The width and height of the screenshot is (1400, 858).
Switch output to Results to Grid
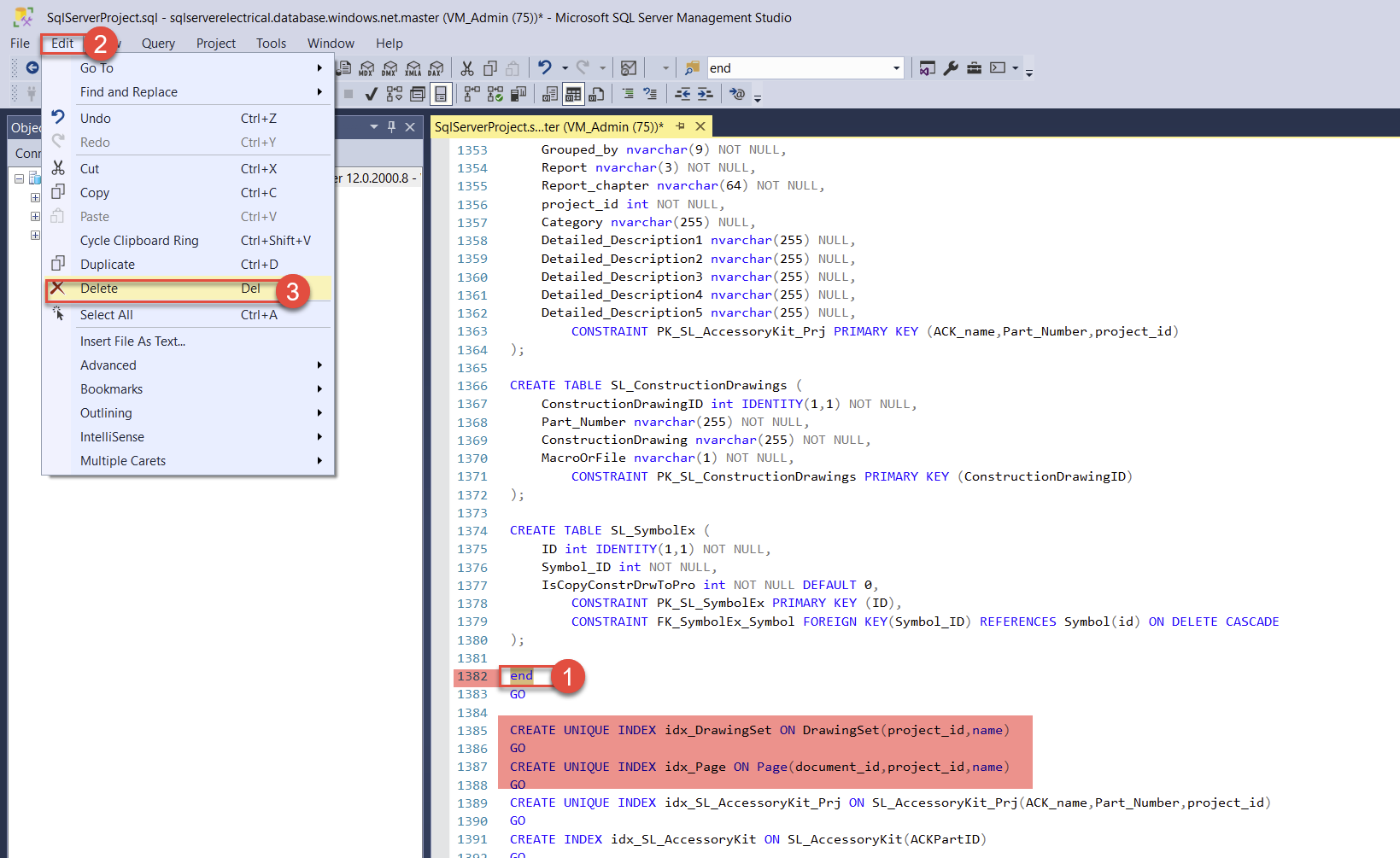[573, 94]
